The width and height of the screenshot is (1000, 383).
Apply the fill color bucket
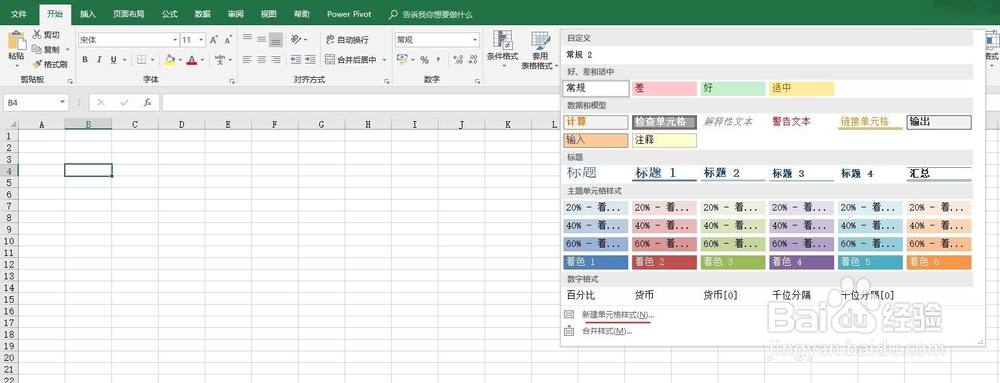(170, 59)
